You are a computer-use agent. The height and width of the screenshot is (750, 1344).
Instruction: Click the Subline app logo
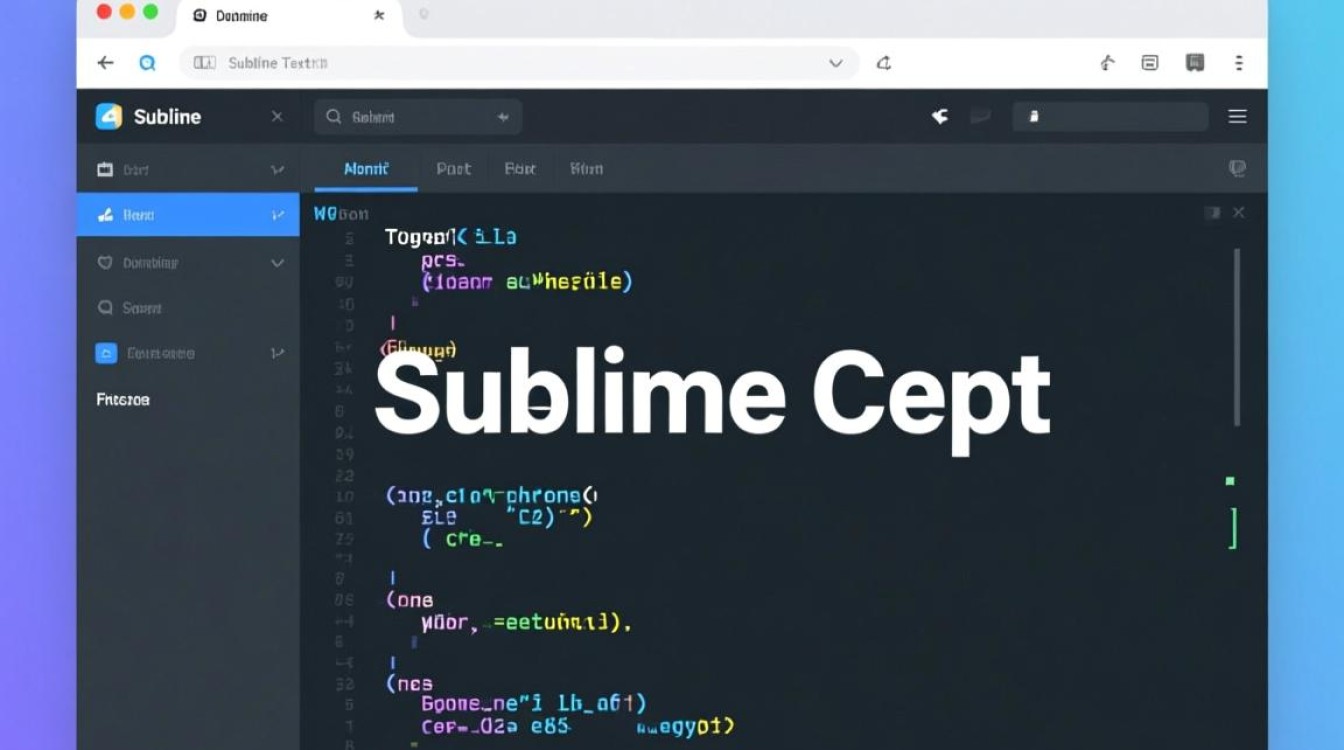[x=109, y=117]
